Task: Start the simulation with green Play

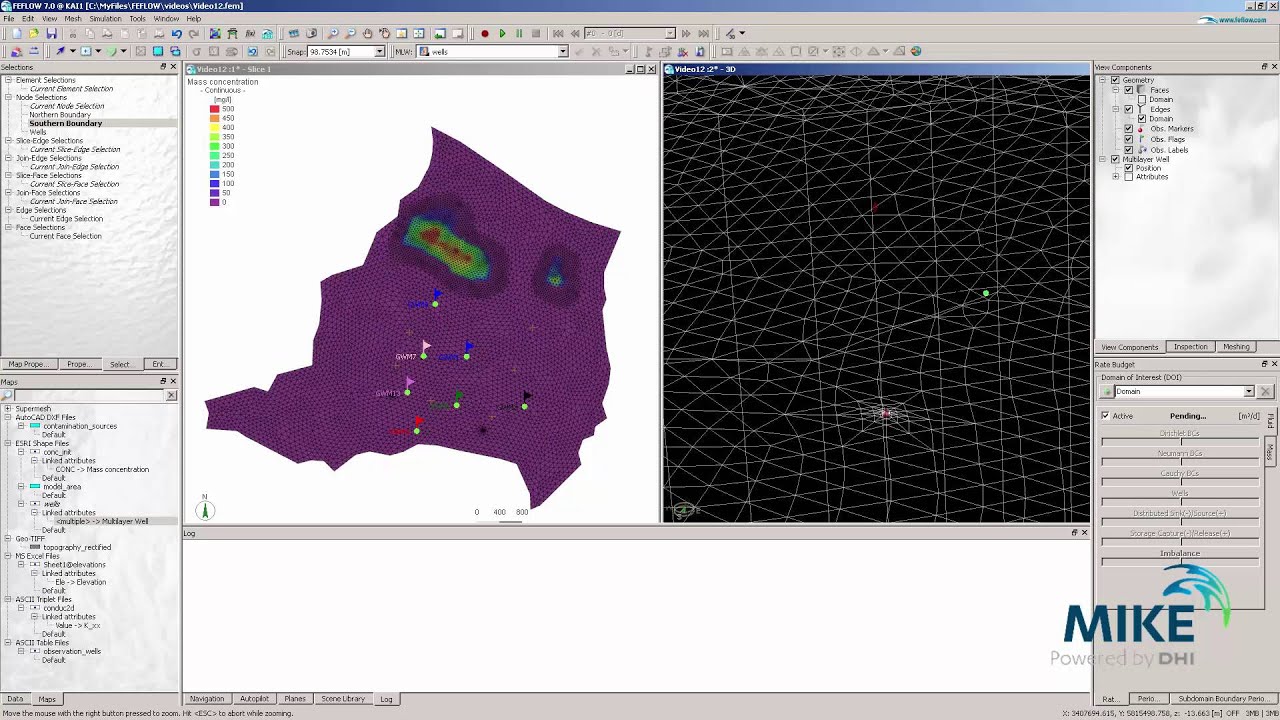Action: (502, 33)
